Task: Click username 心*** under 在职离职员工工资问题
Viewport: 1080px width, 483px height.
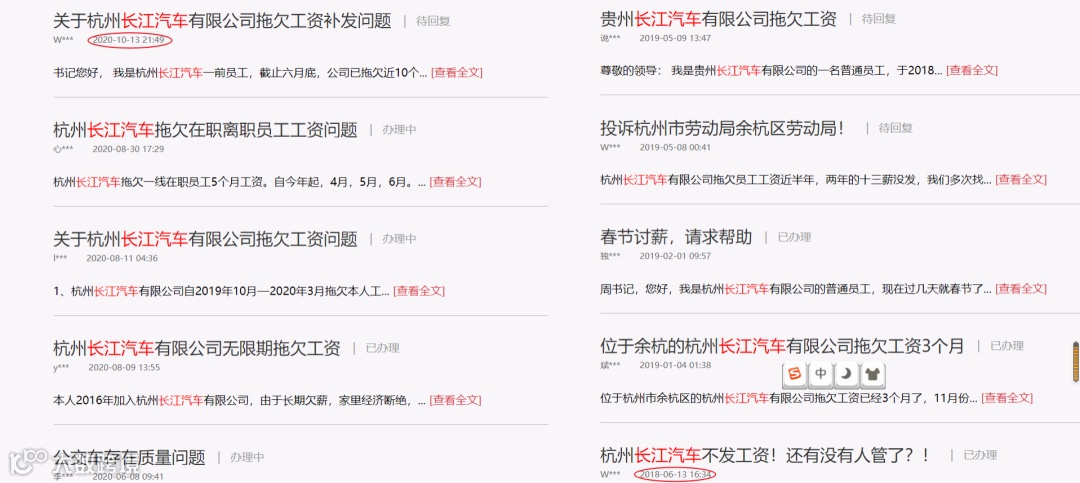Action: pos(63,149)
